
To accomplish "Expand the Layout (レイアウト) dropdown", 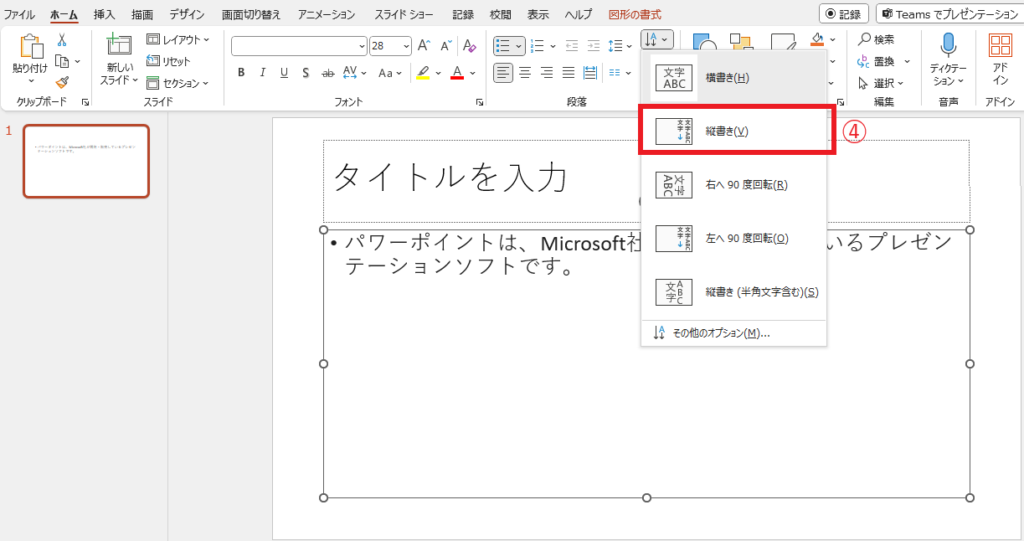I will click(178, 40).
